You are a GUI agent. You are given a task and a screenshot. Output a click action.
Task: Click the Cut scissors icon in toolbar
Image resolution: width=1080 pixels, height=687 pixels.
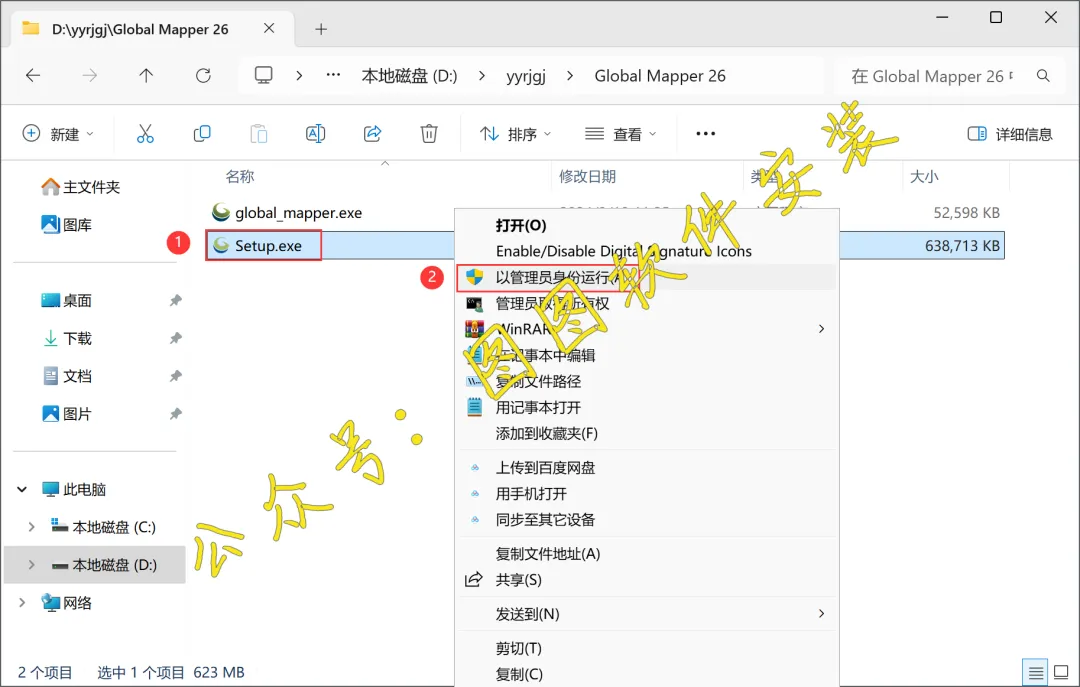(x=145, y=134)
